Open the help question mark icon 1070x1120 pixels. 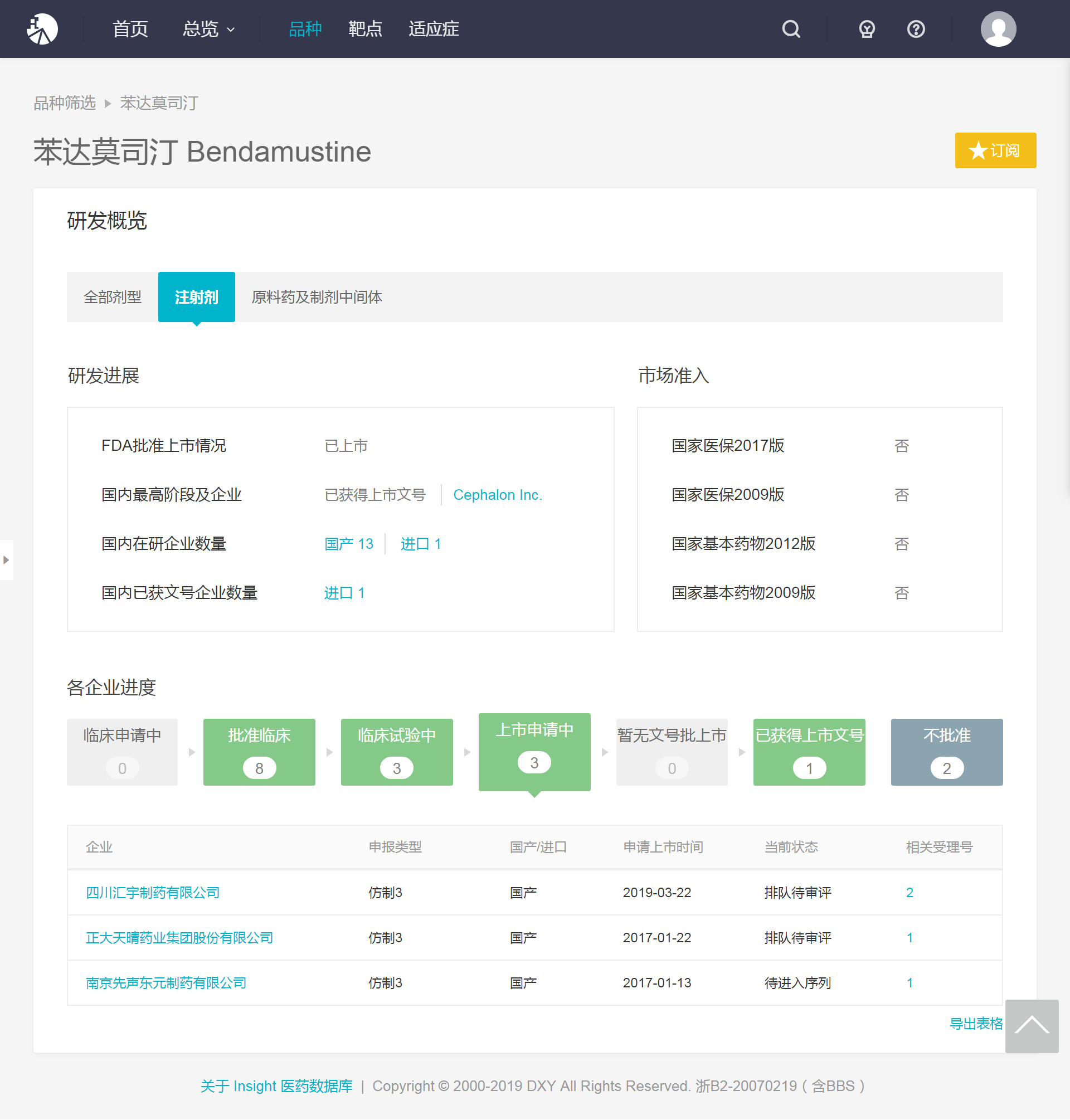[x=915, y=29]
